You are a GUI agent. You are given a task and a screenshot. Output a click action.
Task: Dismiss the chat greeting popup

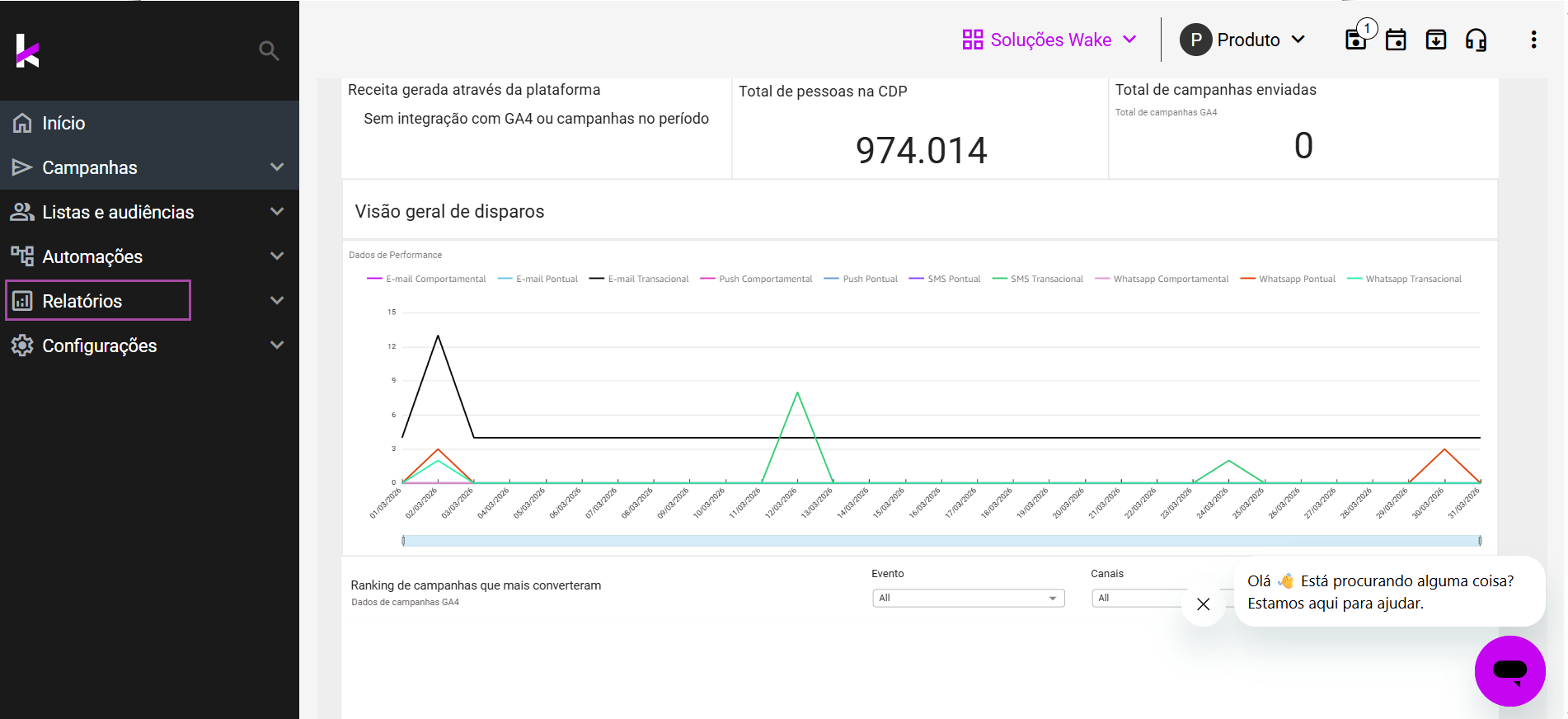pyautogui.click(x=1203, y=604)
